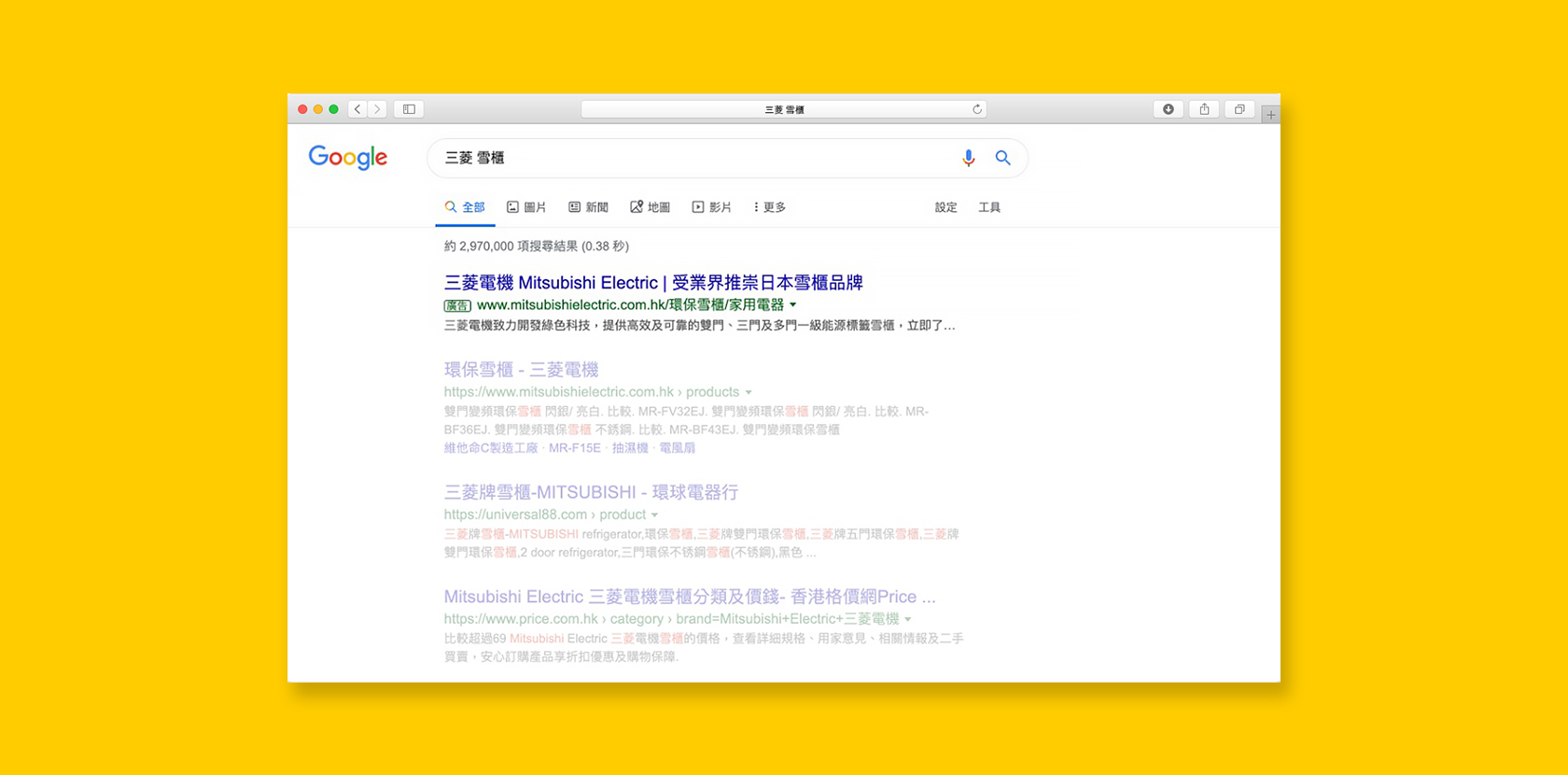Screen dimensions: 1568x775
Task: Select the 全部 results tab
Action: [465, 207]
